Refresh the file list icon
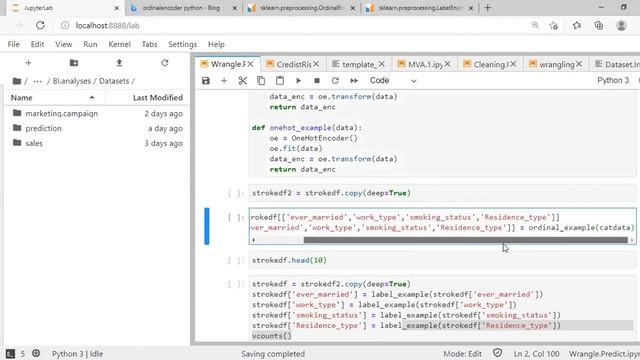Image resolution: width=640 pixels, height=360 pixels. (164, 62)
